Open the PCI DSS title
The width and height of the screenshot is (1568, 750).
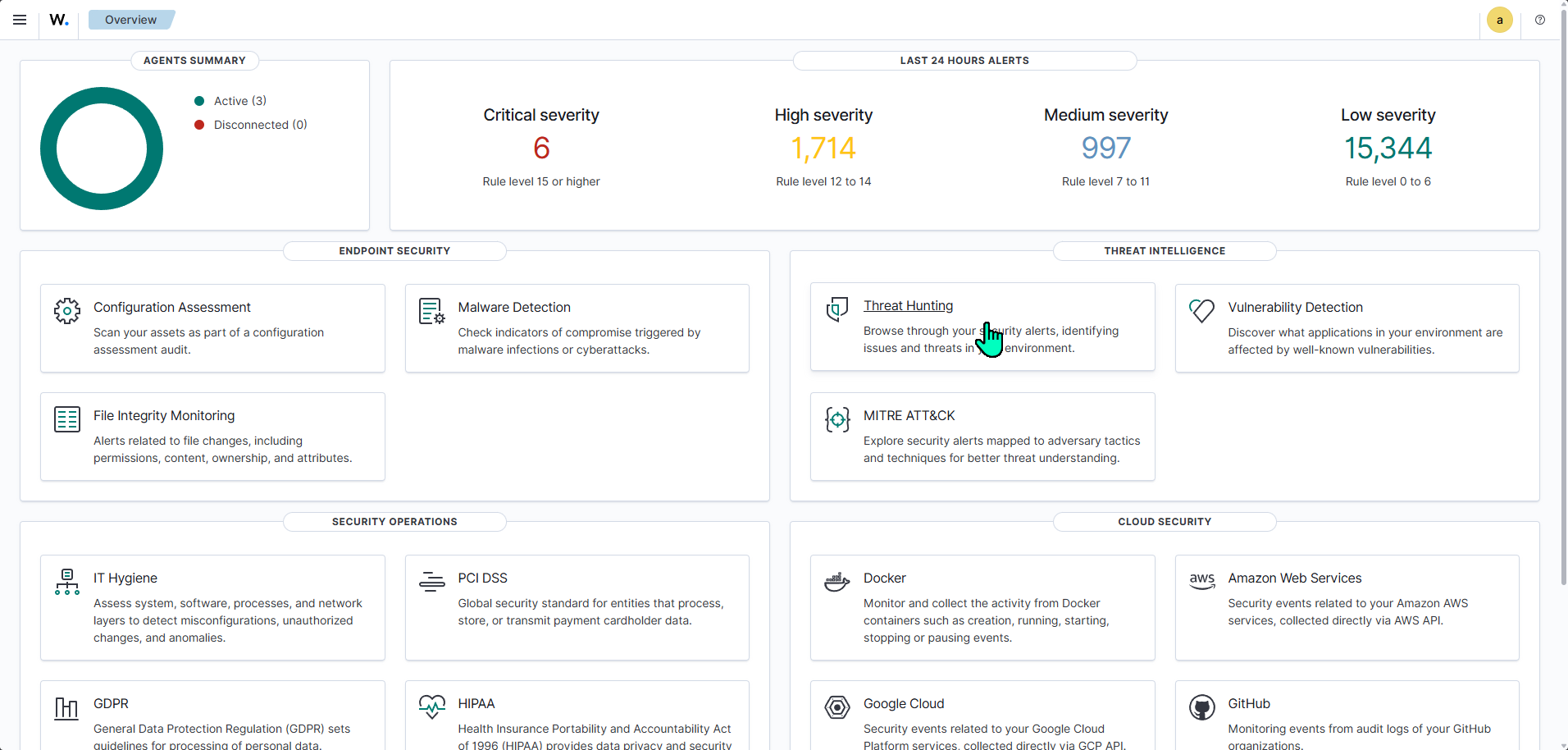tap(482, 578)
